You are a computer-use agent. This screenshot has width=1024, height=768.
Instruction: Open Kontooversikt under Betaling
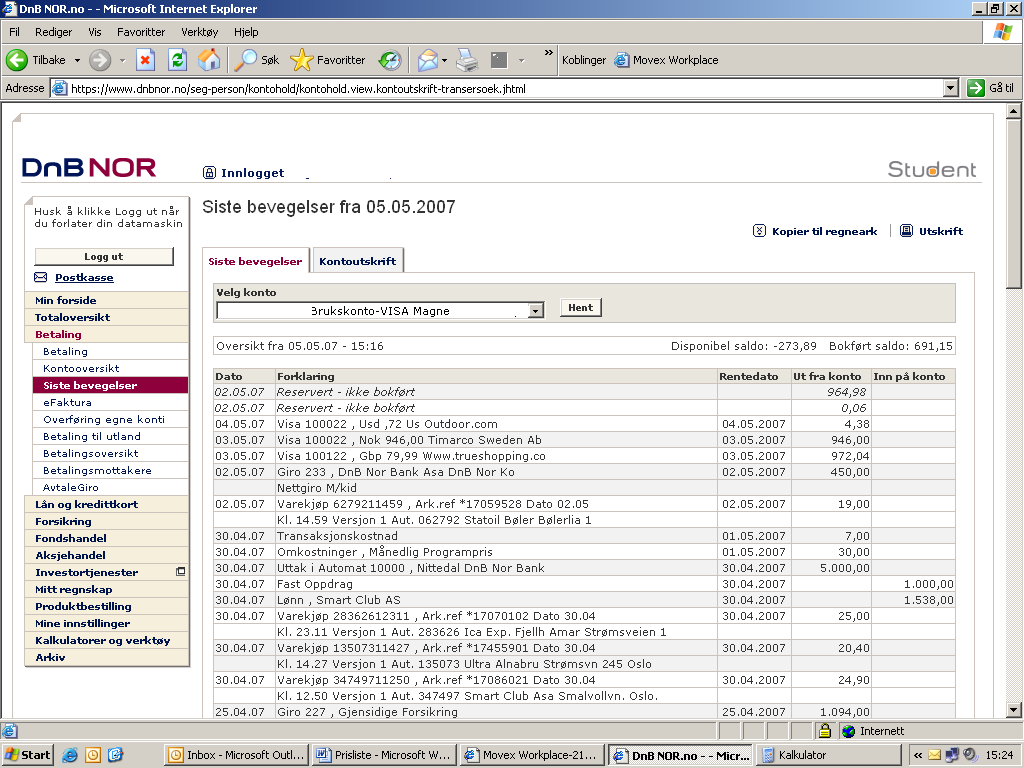tap(81, 368)
